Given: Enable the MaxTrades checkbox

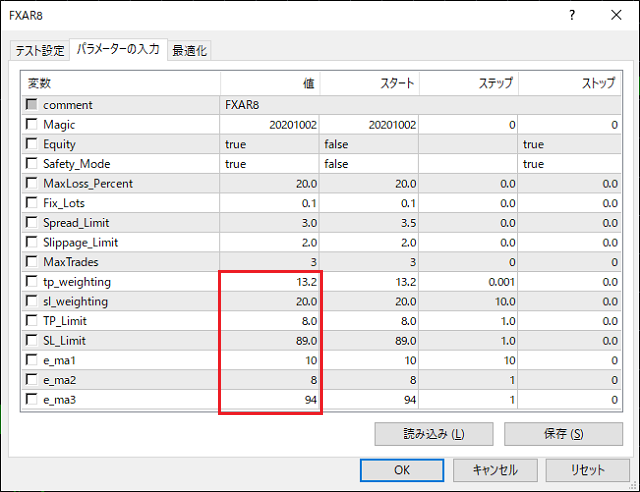Looking at the screenshot, I should 31,261.
